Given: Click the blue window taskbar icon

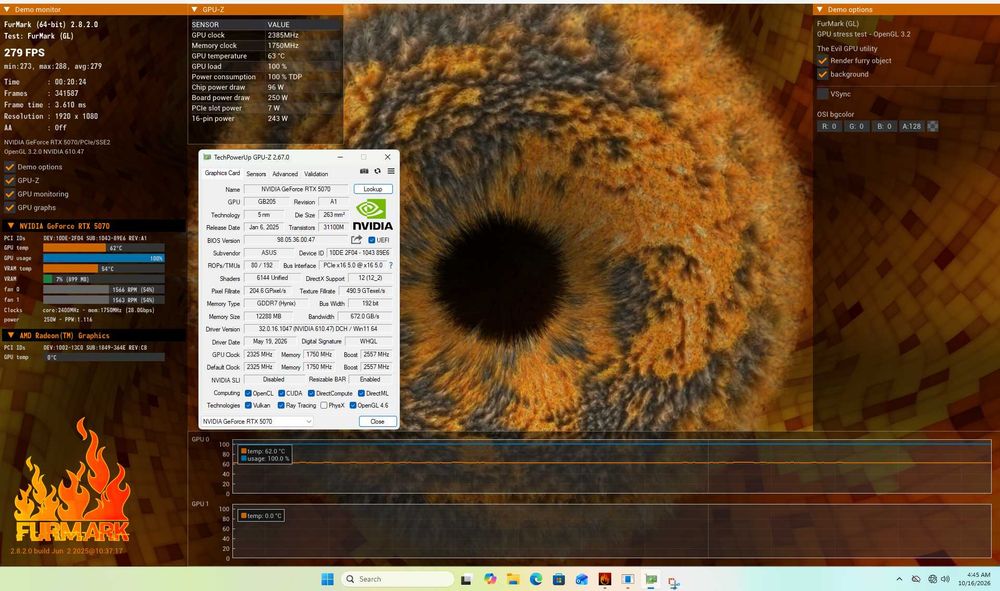Looking at the screenshot, I should [x=628, y=579].
